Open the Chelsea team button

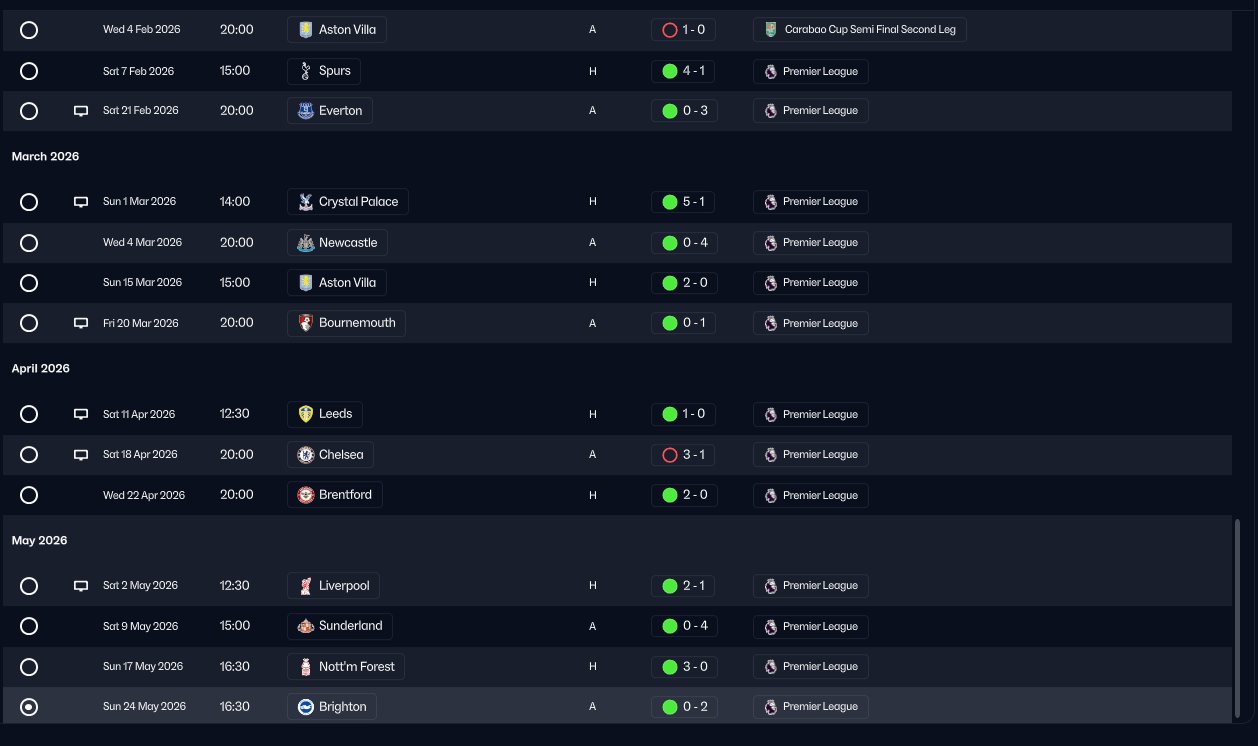click(x=330, y=455)
